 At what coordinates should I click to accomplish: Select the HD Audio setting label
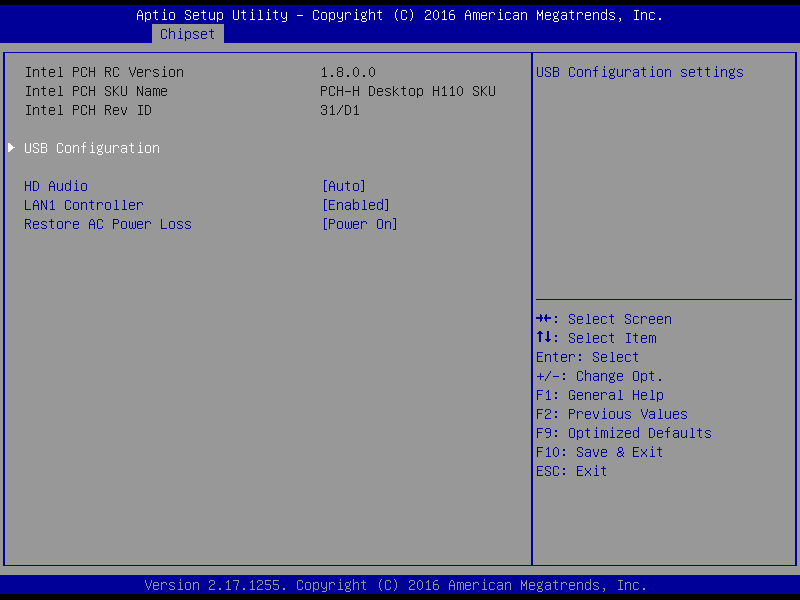(x=56, y=186)
